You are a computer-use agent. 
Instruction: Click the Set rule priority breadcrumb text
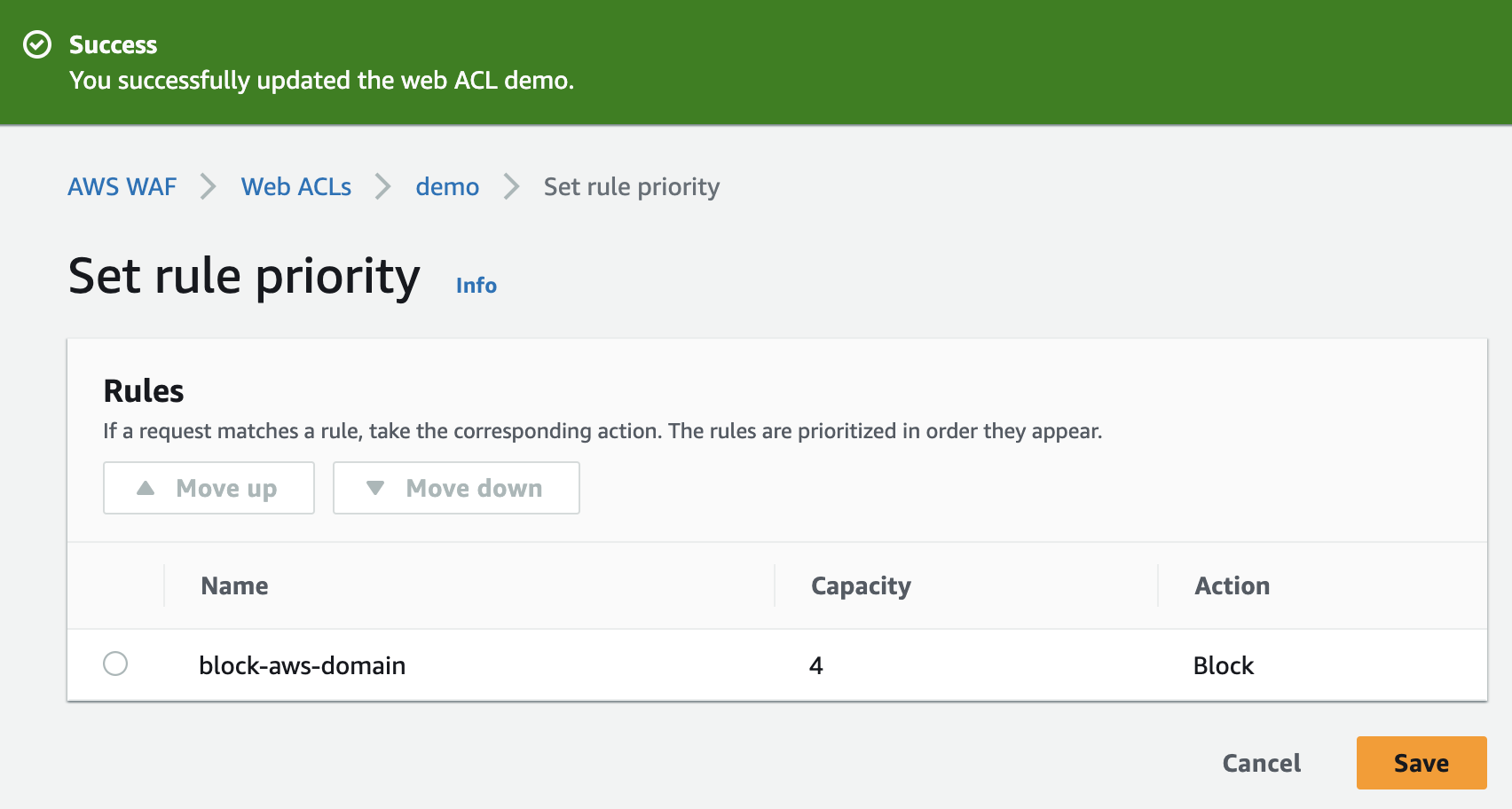(x=632, y=186)
